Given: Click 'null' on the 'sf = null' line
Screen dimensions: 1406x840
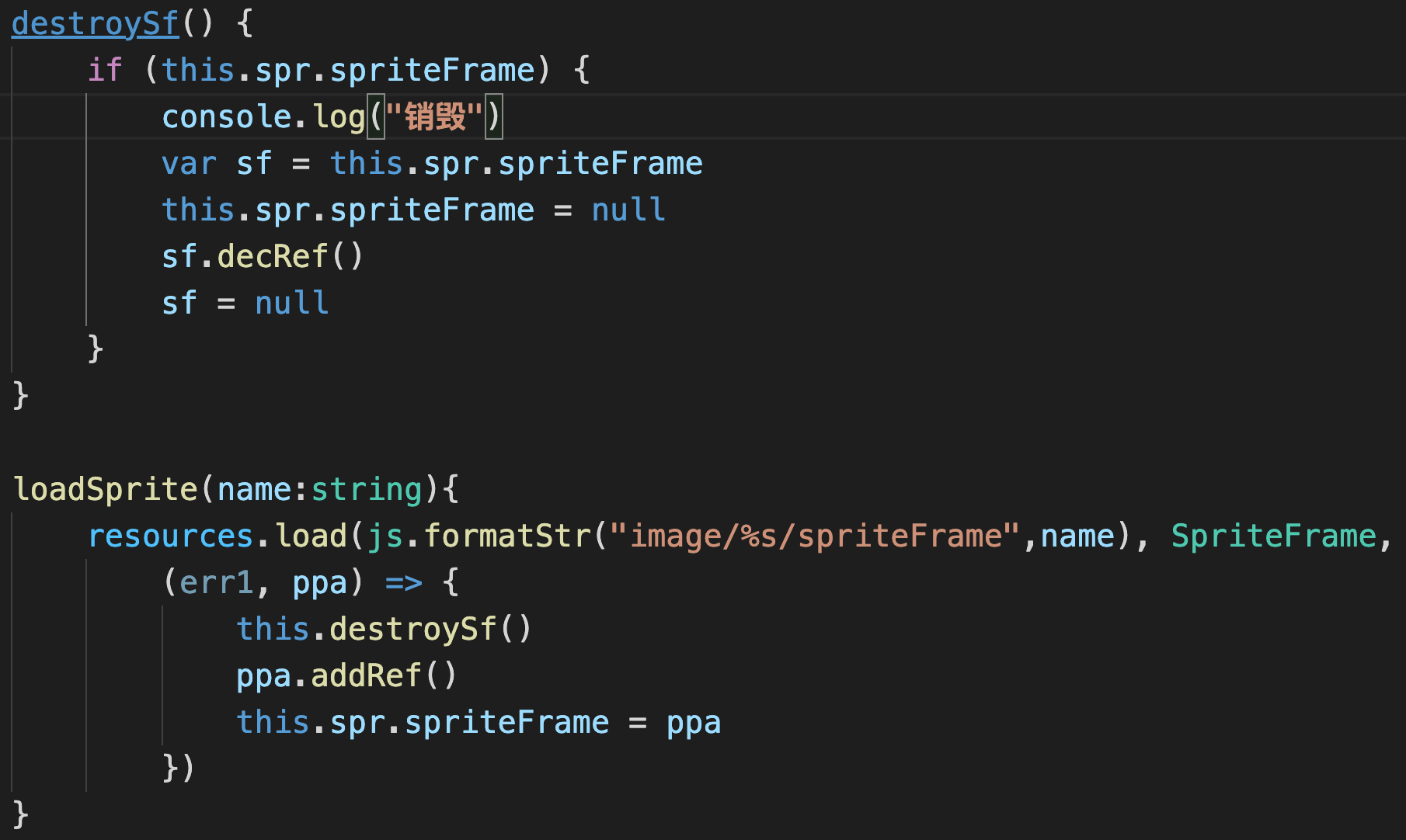Looking at the screenshot, I should tap(291, 303).
